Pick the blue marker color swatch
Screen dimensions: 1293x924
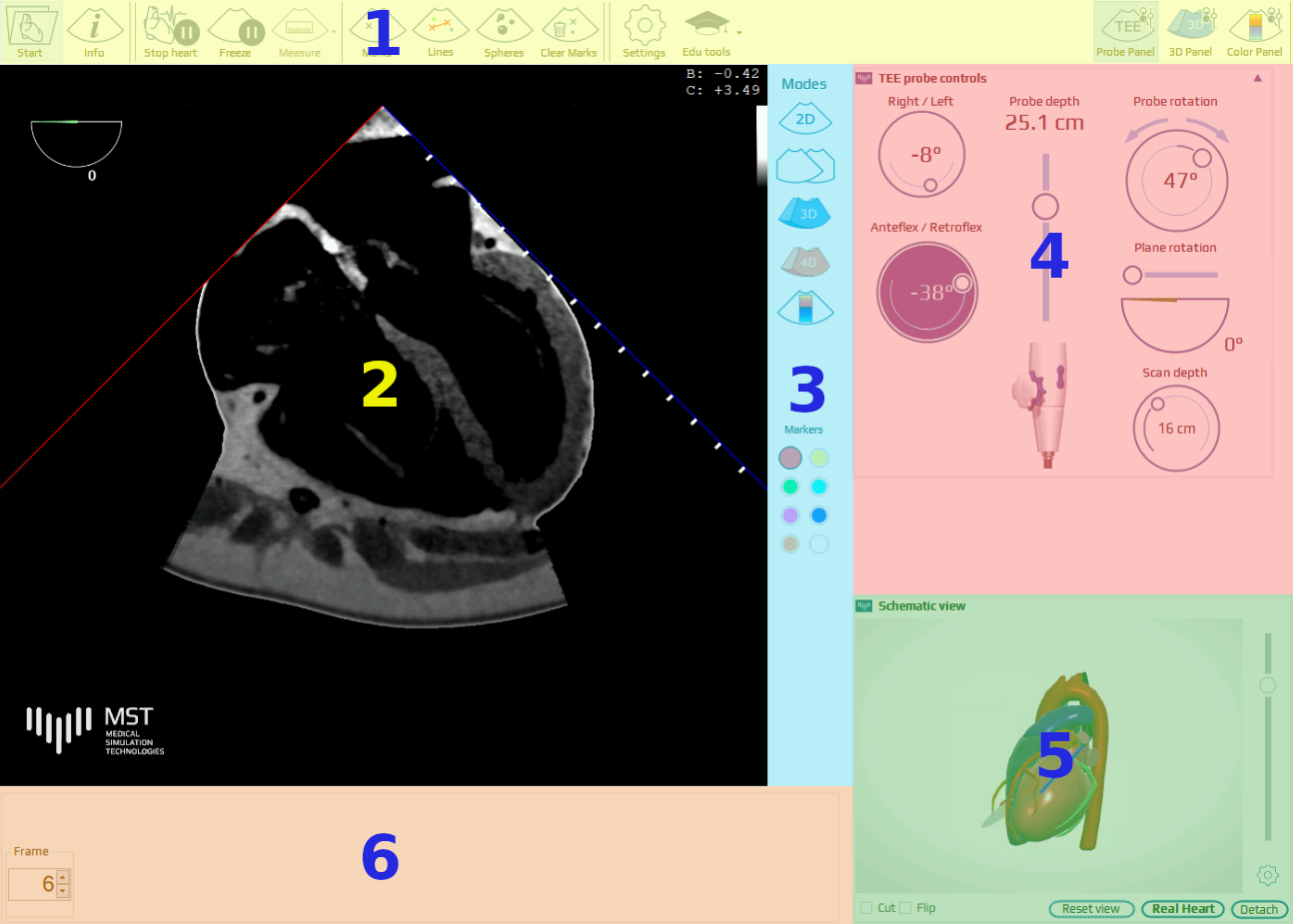pyautogui.click(x=819, y=515)
